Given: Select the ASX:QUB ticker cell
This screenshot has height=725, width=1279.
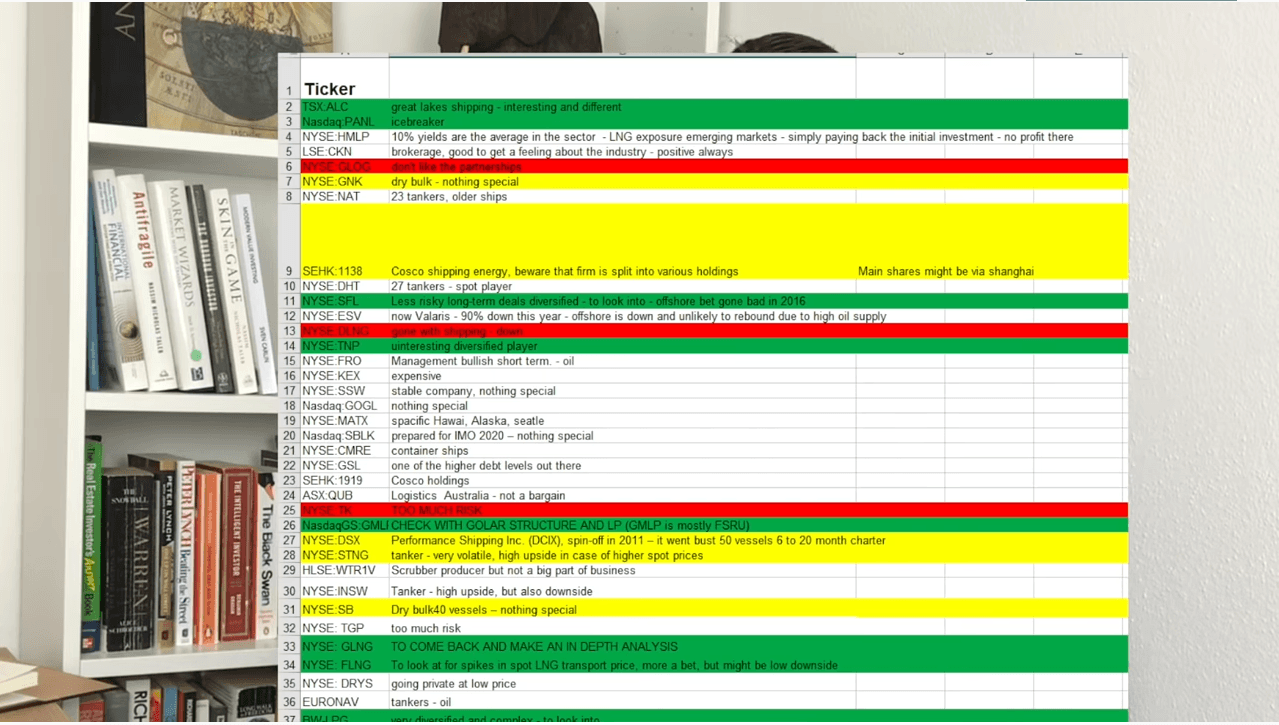Looking at the screenshot, I should coord(328,496).
